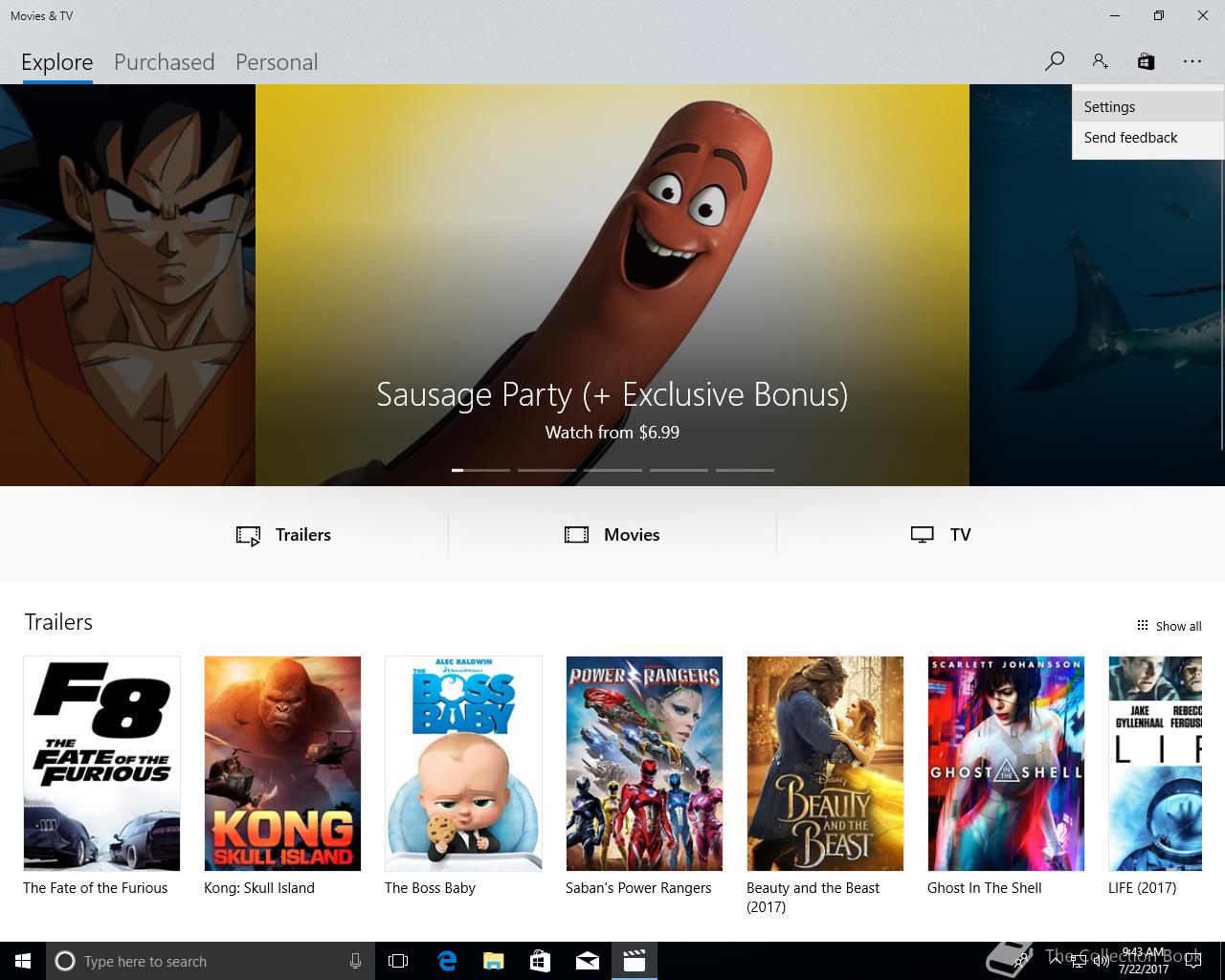Screen dimensions: 1225x980
Task: Open the TV category button
Action: 941,535
